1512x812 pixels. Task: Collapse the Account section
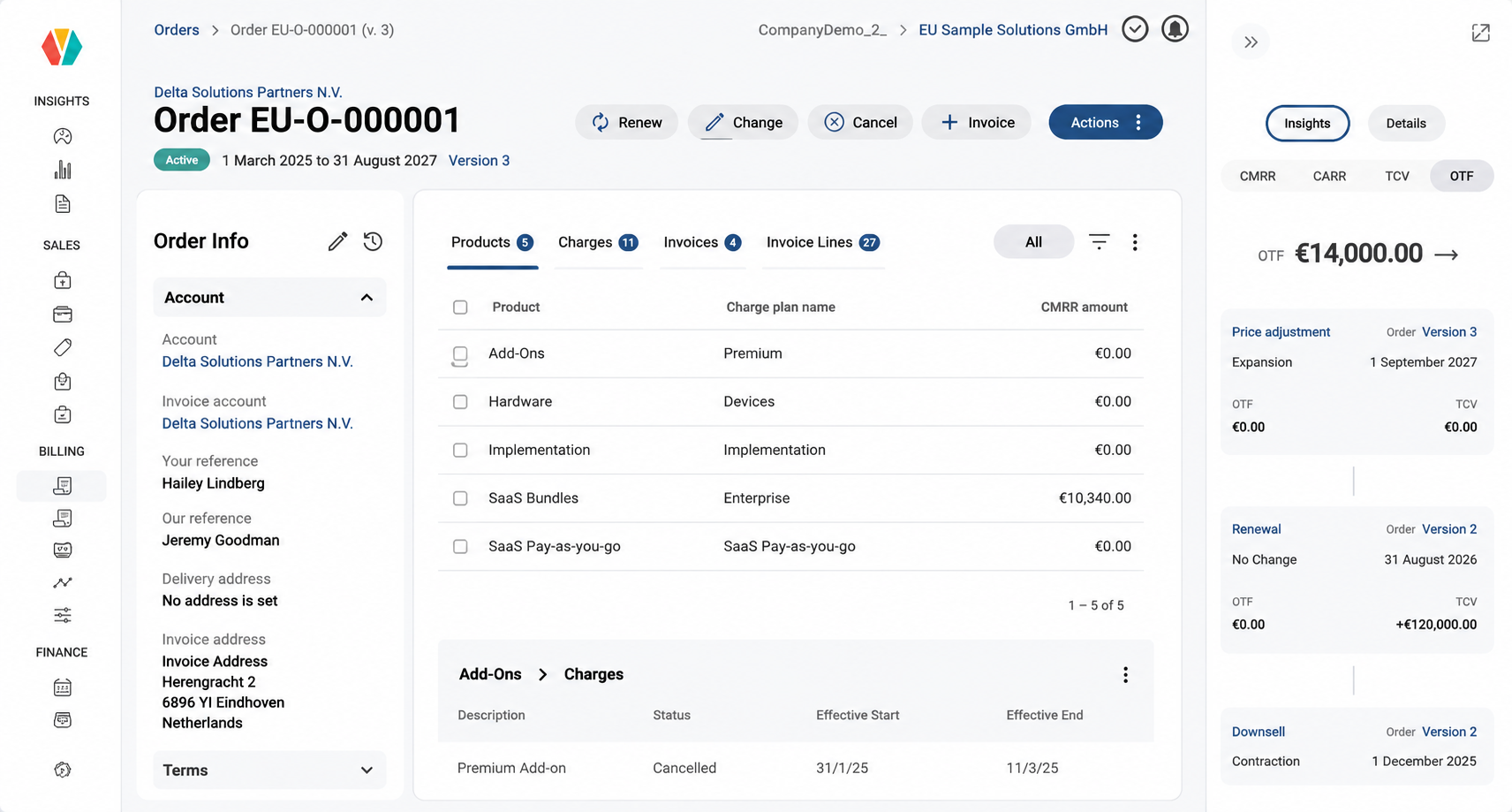(269, 298)
